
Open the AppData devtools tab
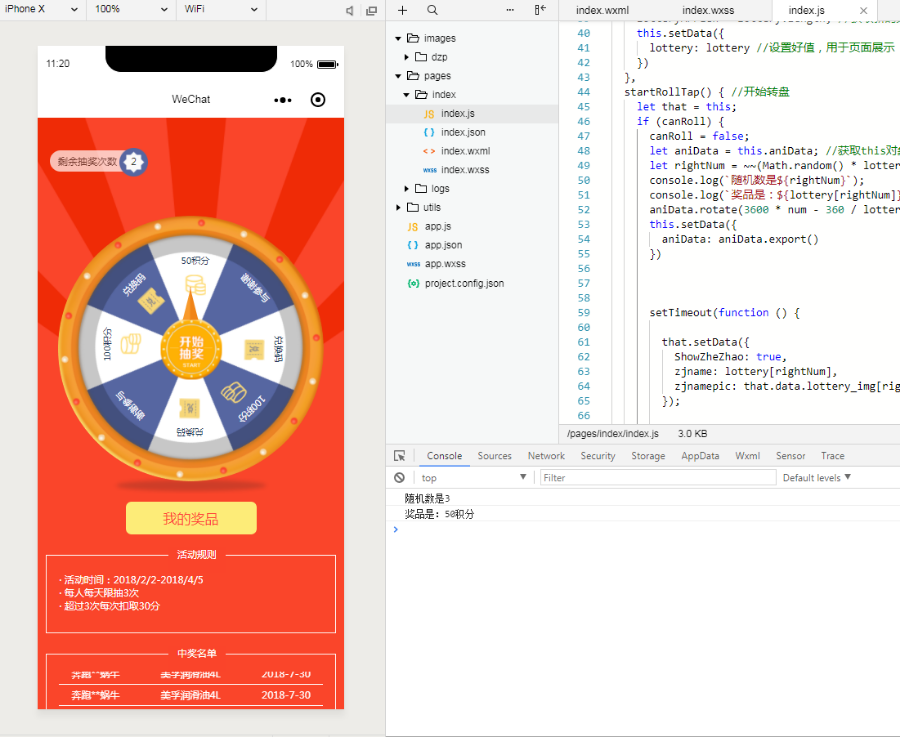(x=700, y=456)
